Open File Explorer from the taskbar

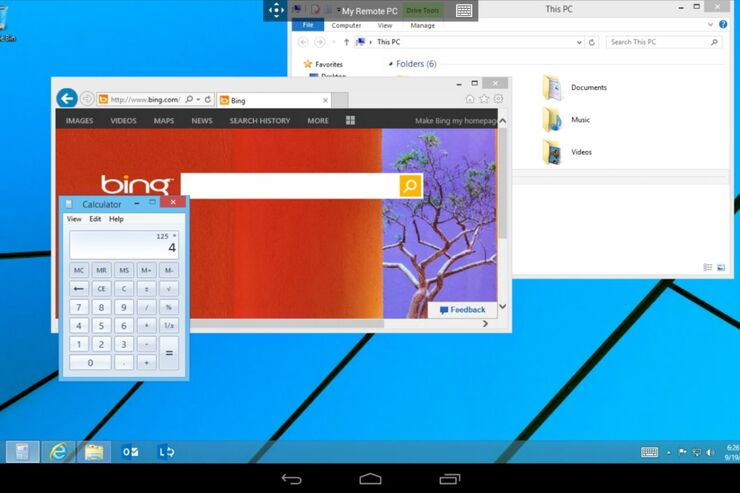click(x=94, y=452)
